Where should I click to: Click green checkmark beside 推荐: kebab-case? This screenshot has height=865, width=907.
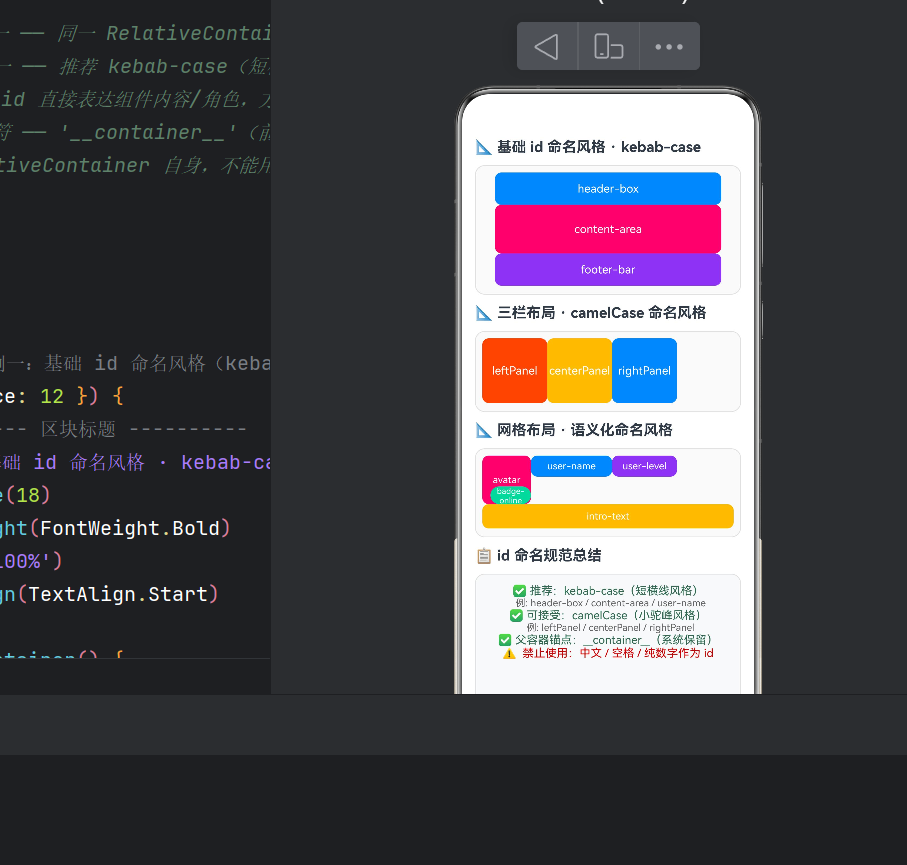tap(519, 591)
